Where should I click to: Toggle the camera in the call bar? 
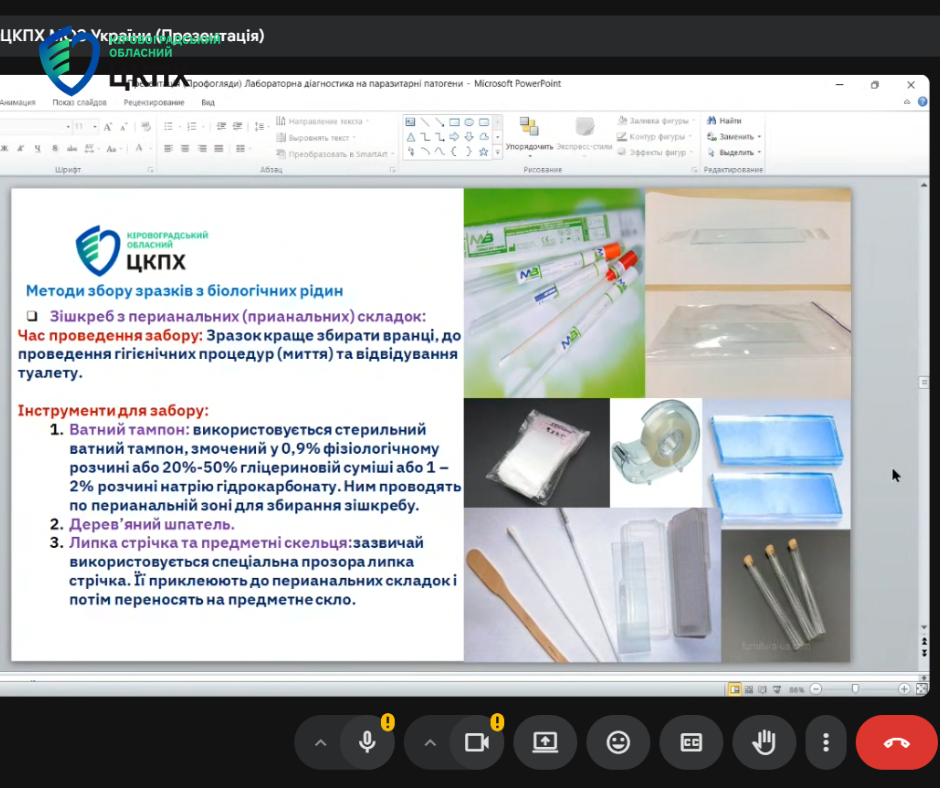pos(477,742)
